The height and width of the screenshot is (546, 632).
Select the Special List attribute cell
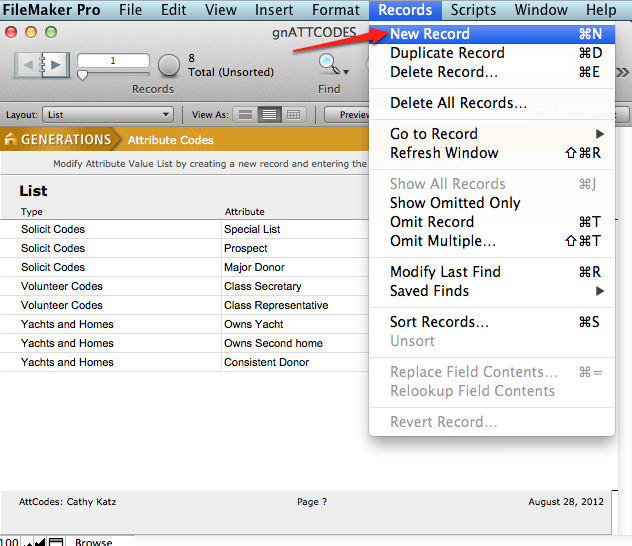(x=295, y=229)
